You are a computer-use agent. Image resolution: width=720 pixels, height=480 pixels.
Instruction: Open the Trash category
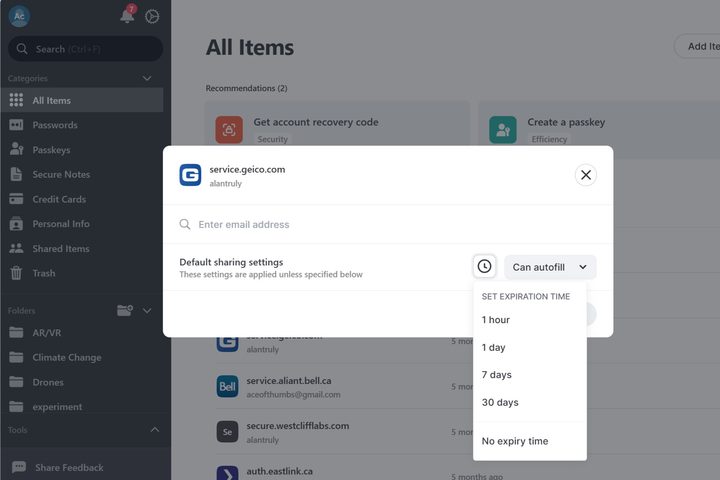pyautogui.click(x=44, y=273)
